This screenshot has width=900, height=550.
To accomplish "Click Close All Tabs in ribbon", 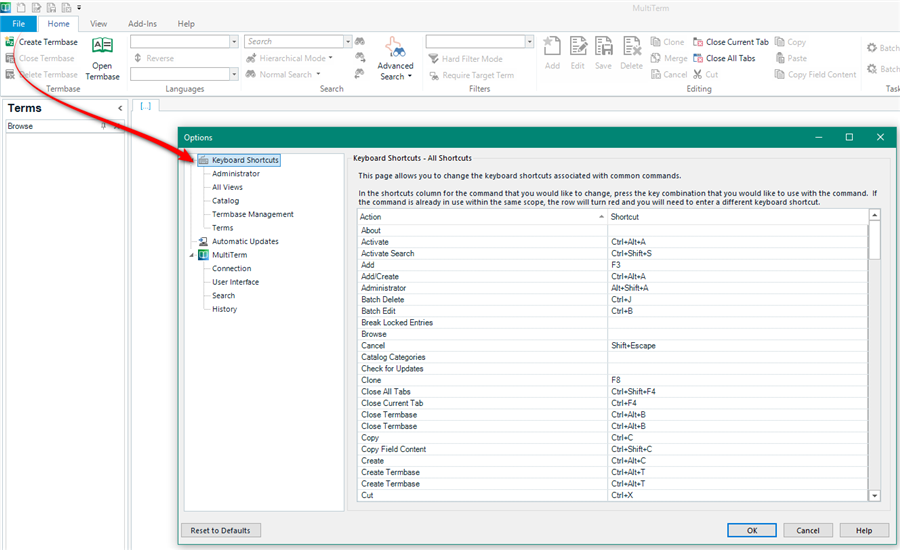I will [724, 58].
